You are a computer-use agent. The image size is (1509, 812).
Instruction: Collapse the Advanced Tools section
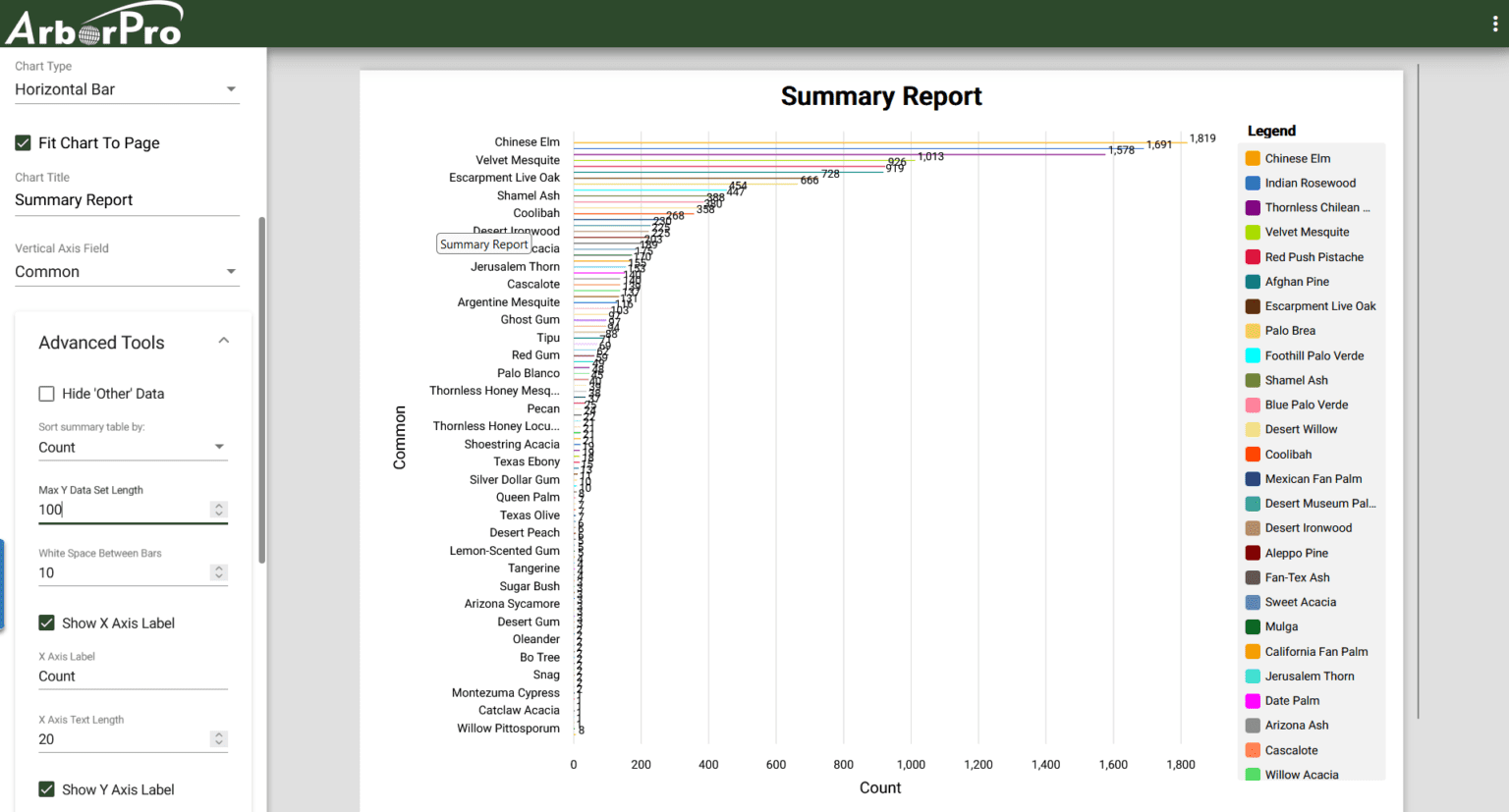[223, 342]
